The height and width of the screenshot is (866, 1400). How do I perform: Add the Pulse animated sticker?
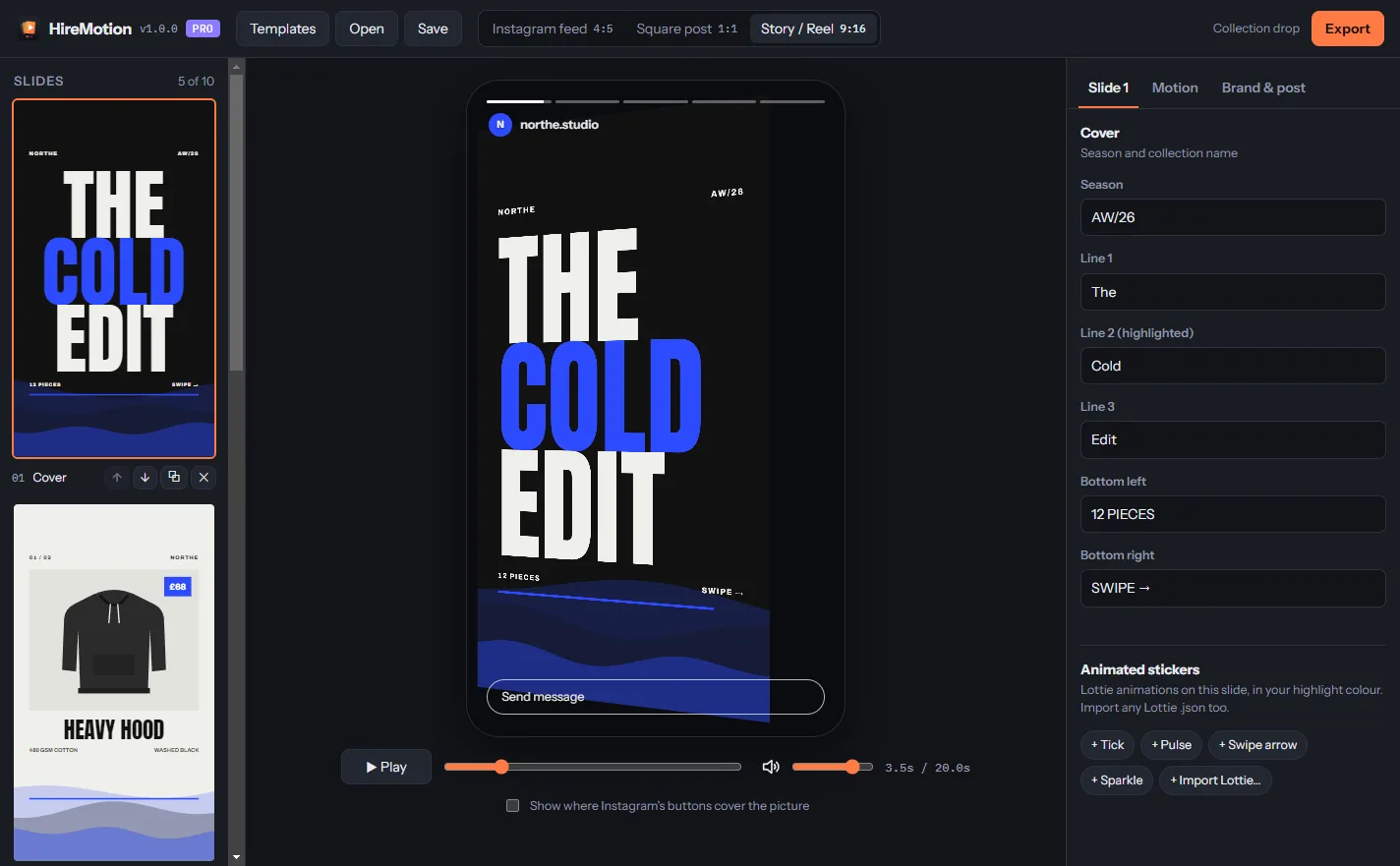pos(1171,745)
